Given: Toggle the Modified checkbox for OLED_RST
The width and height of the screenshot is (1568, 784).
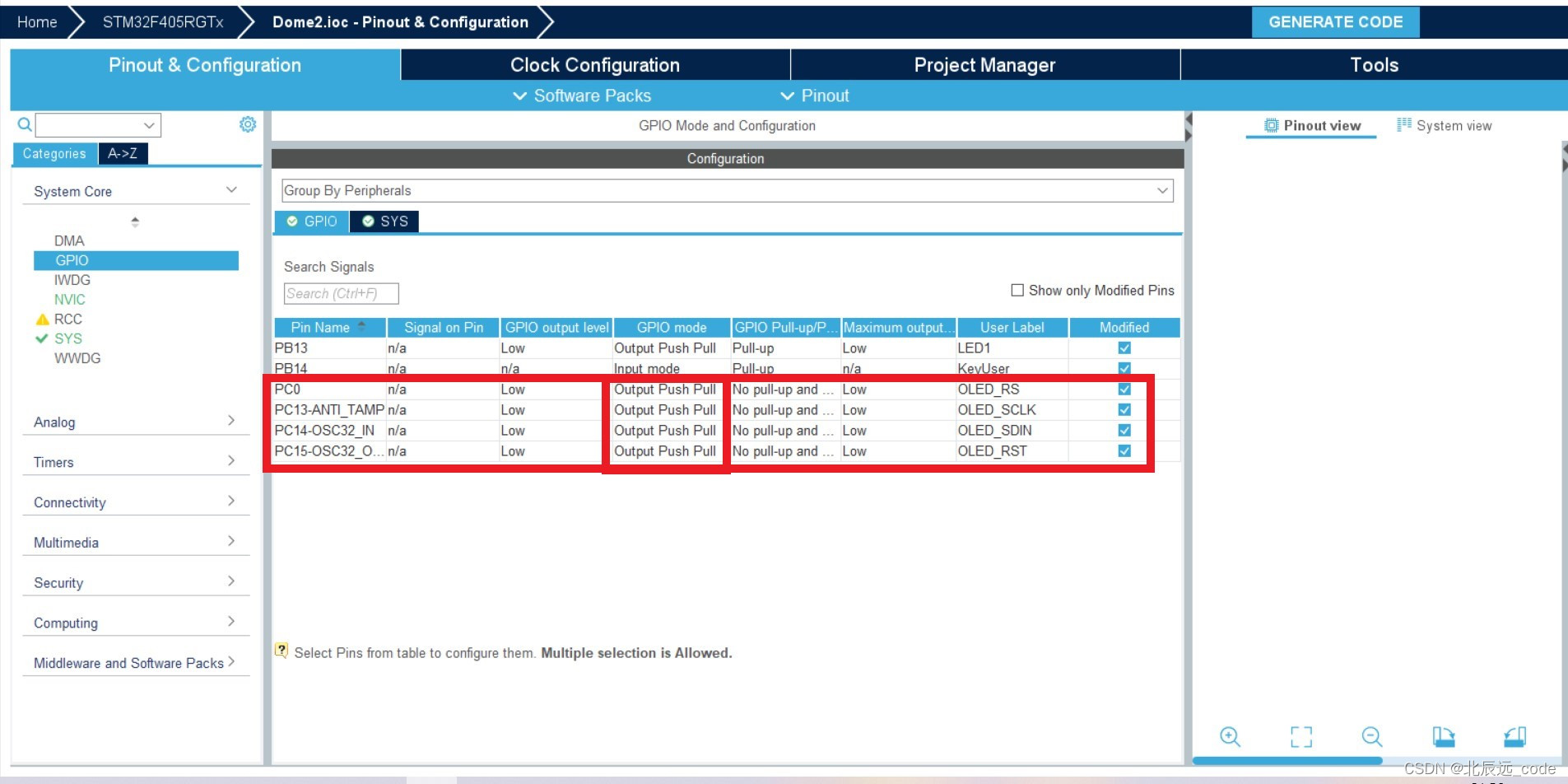Looking at the screenshot, I should 1124,450.
